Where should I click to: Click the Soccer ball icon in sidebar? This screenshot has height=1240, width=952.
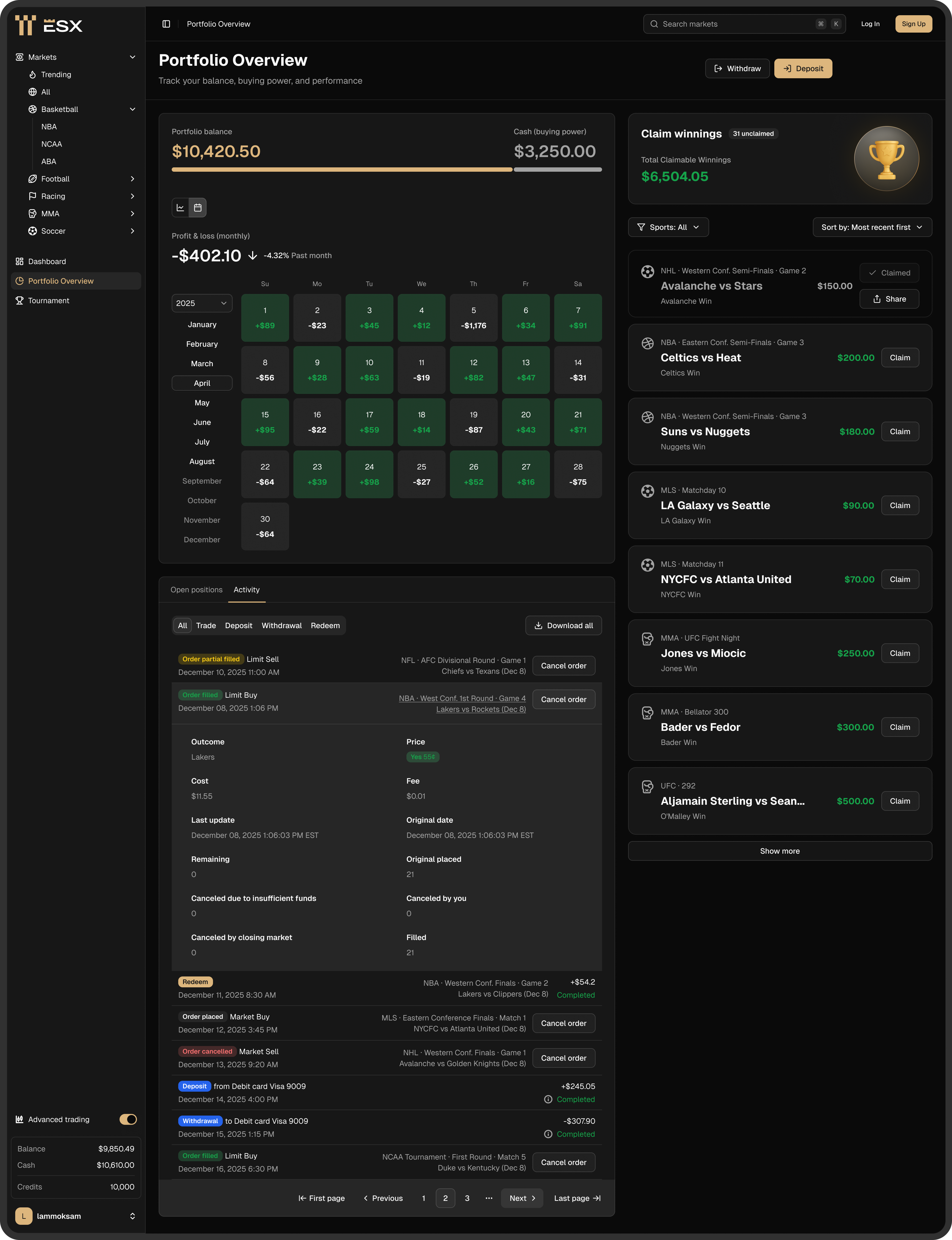(x=32, y=231)
